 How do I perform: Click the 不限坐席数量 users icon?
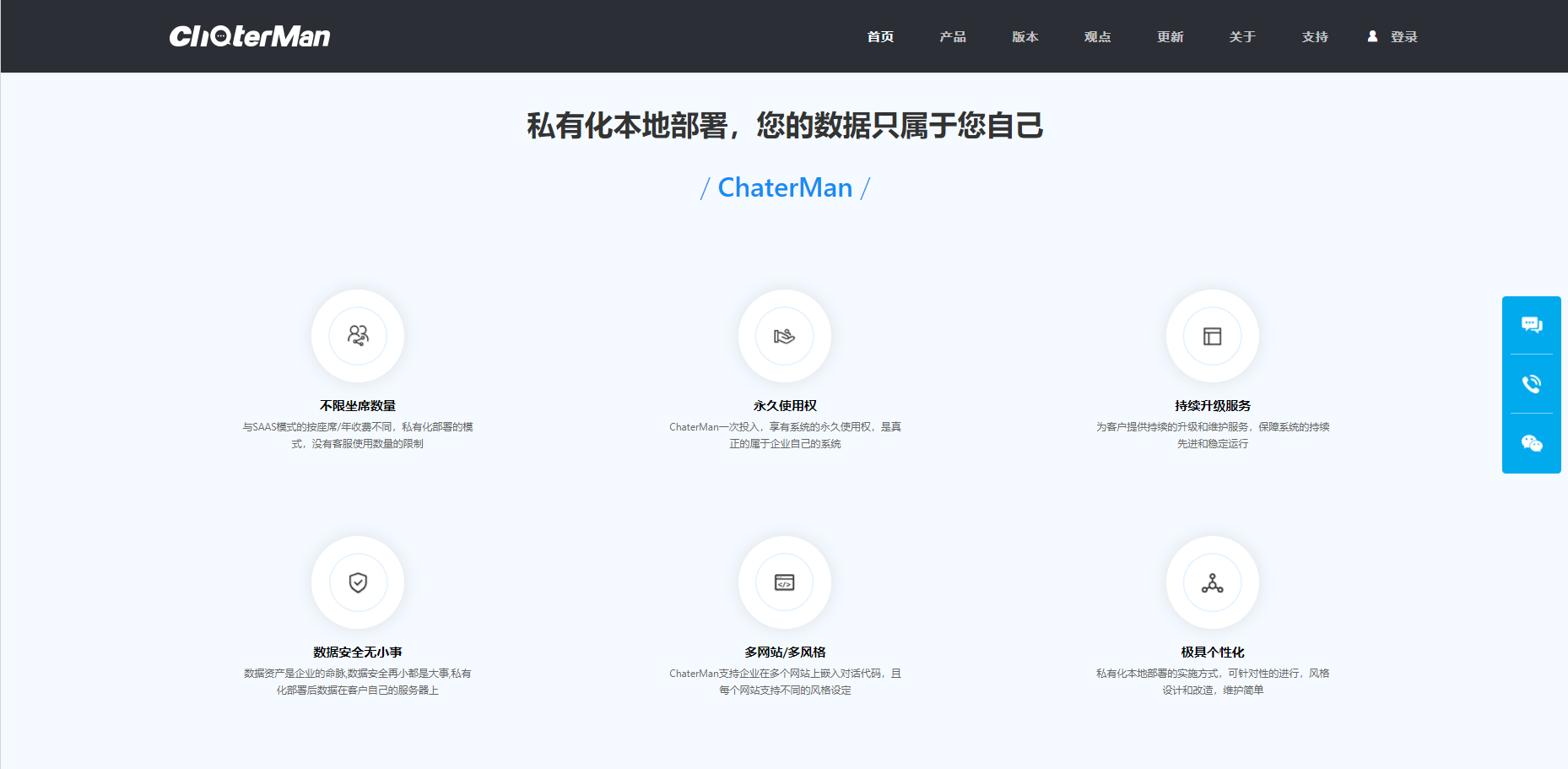click(358, 336)
